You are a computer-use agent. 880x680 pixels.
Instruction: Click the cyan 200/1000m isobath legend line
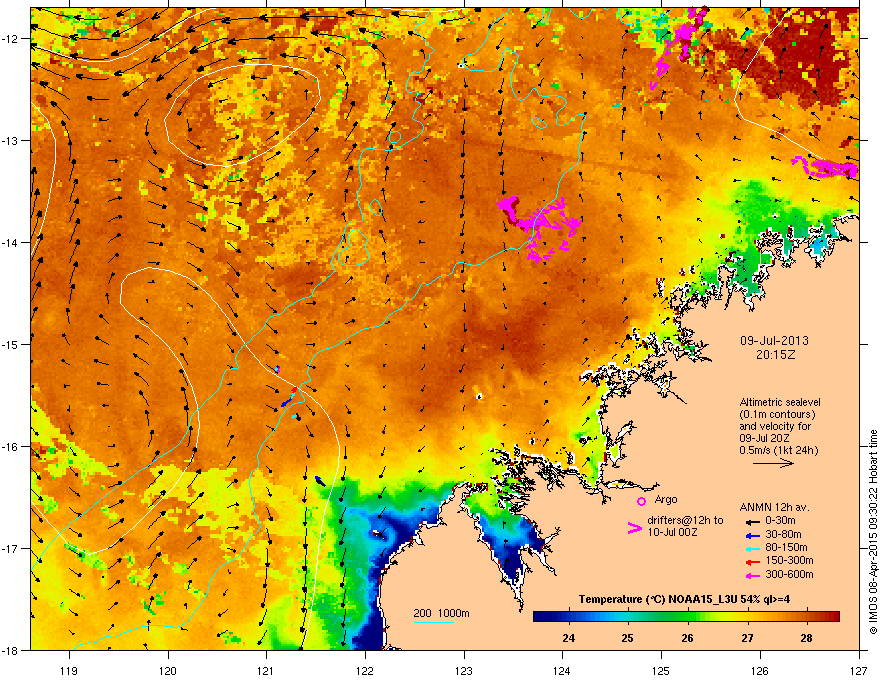tap(434, 622)
